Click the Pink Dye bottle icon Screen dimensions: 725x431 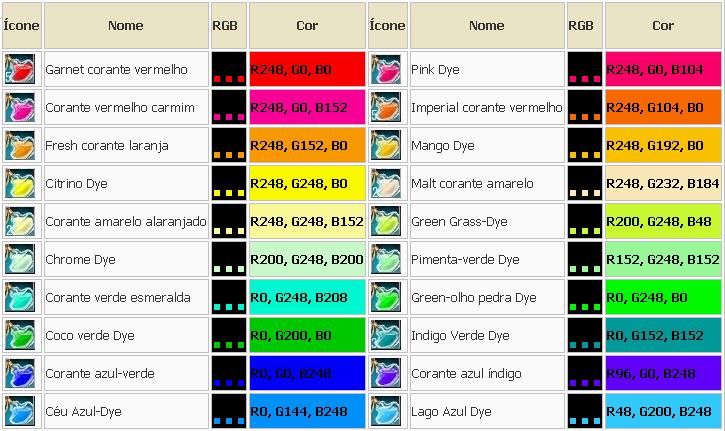pyautogui.click(x=386, y=69)
